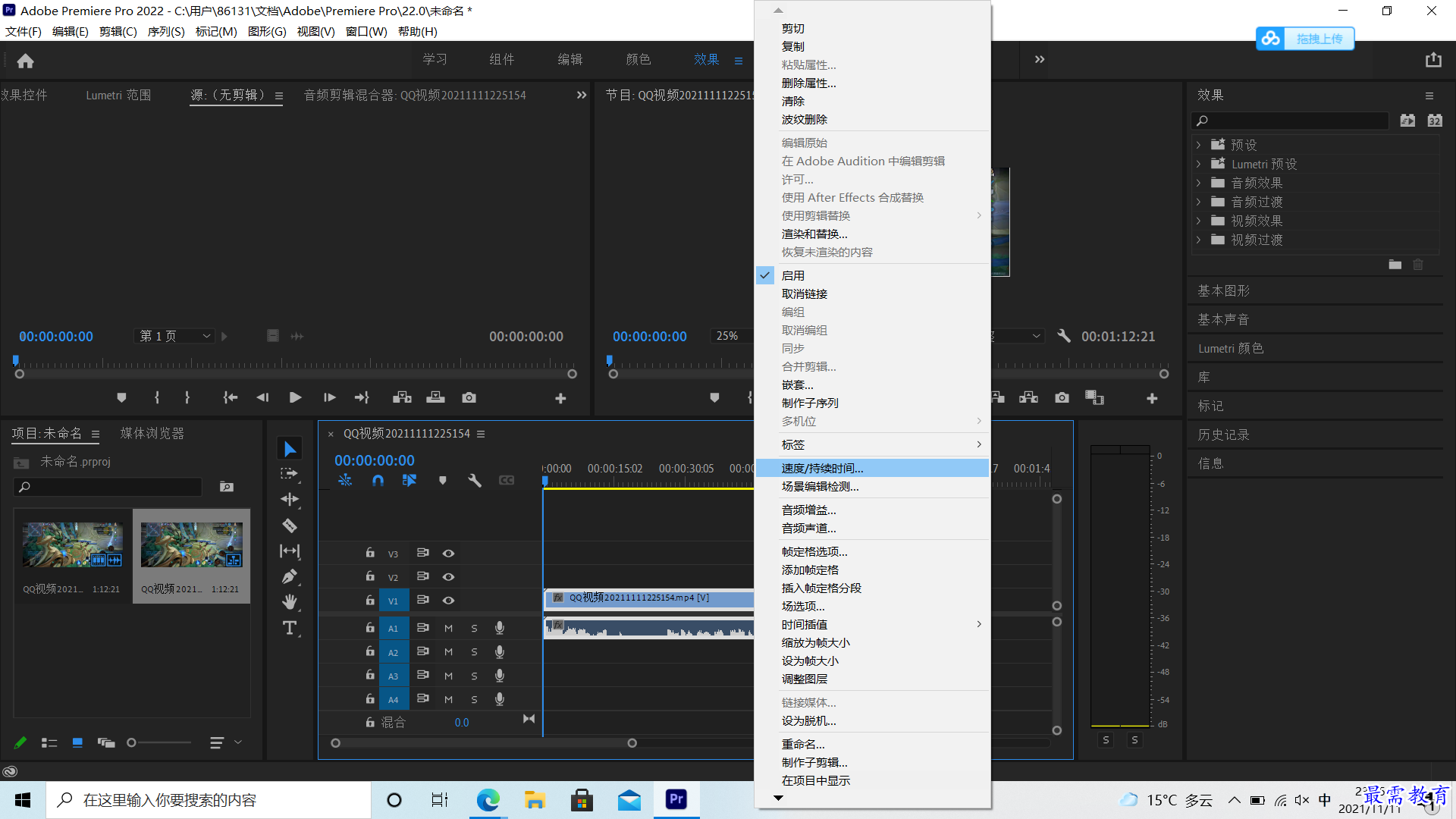
Task: Select 嵌套 in context menu
Action: 872,384
